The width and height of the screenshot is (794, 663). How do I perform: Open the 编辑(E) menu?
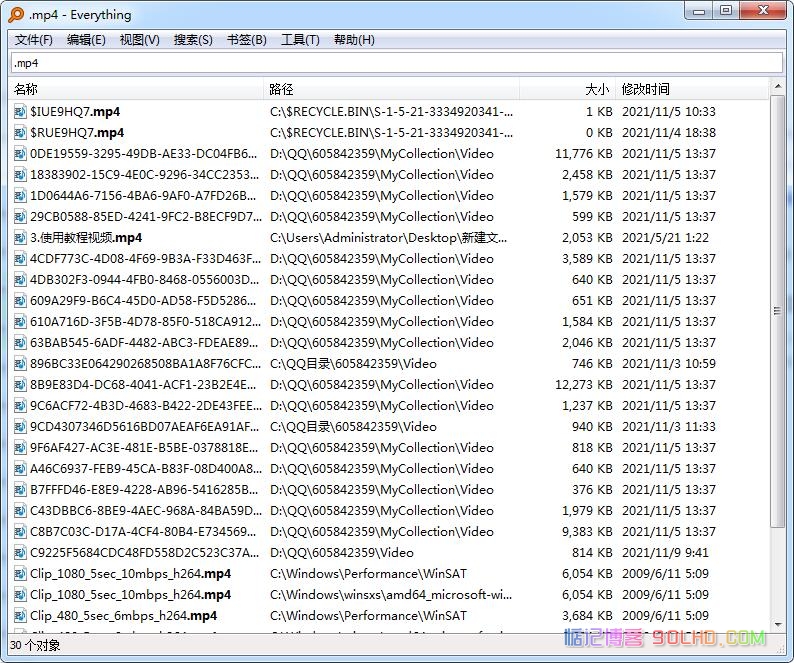coord(86,40)
